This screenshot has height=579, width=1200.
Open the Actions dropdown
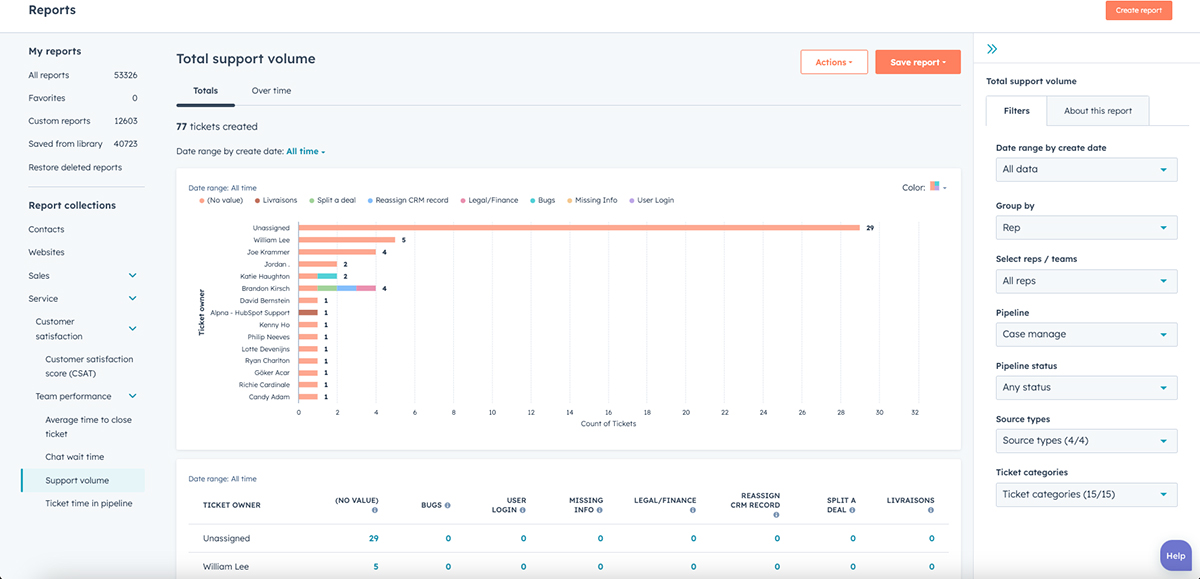coord(833,61)
